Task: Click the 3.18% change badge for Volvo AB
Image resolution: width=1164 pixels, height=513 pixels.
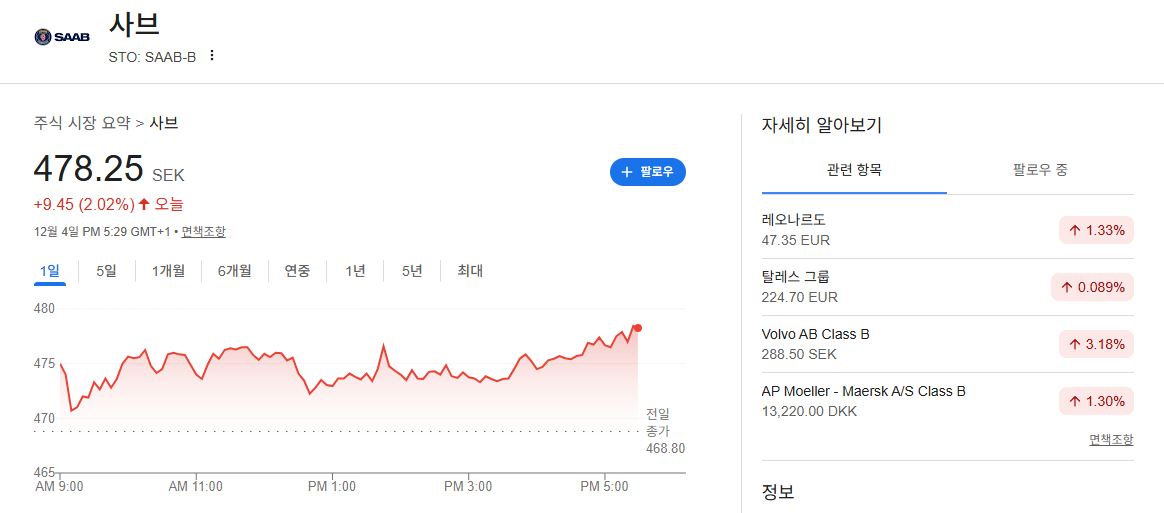Action: point(1096,344)
